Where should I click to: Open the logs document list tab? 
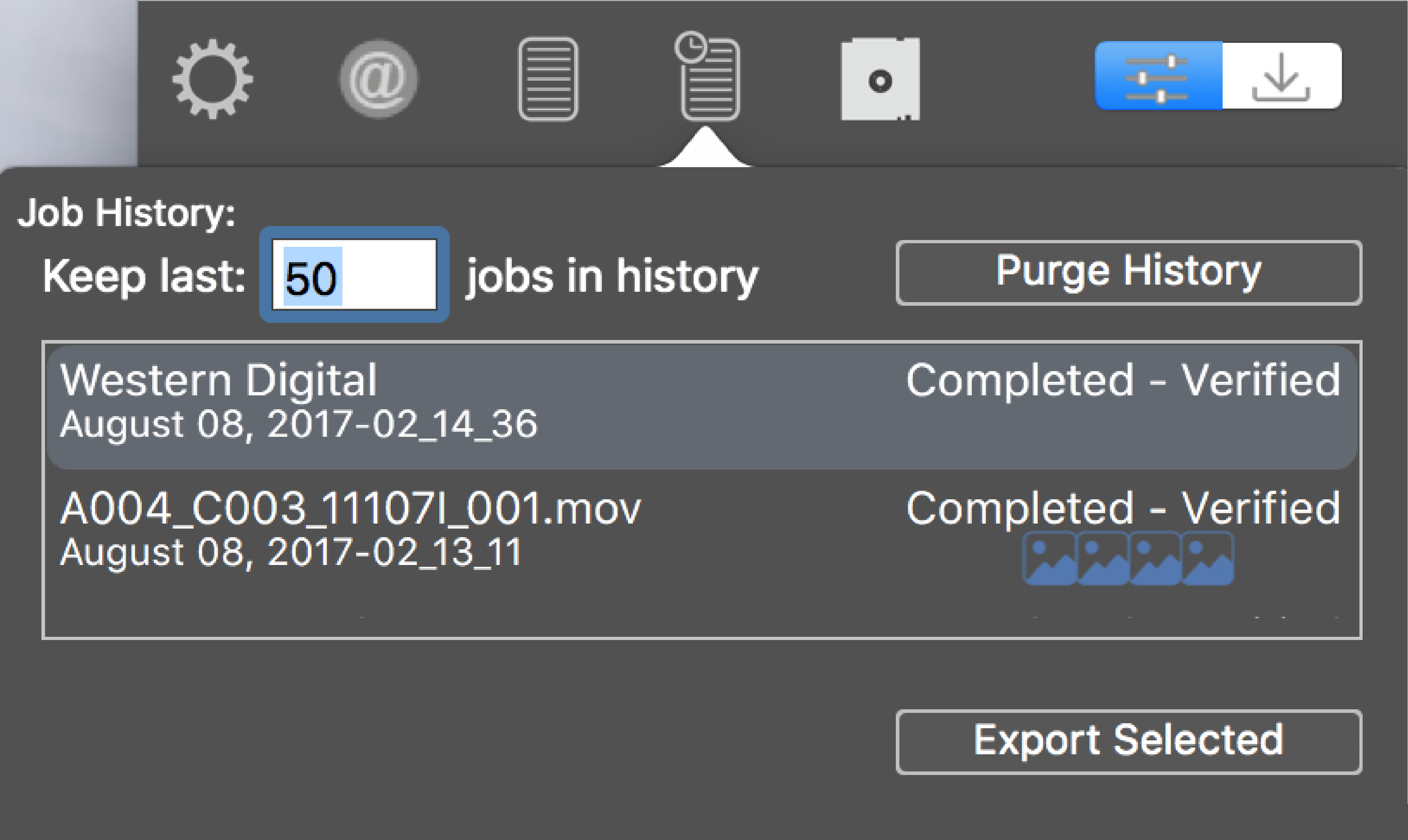pos(548,79)
